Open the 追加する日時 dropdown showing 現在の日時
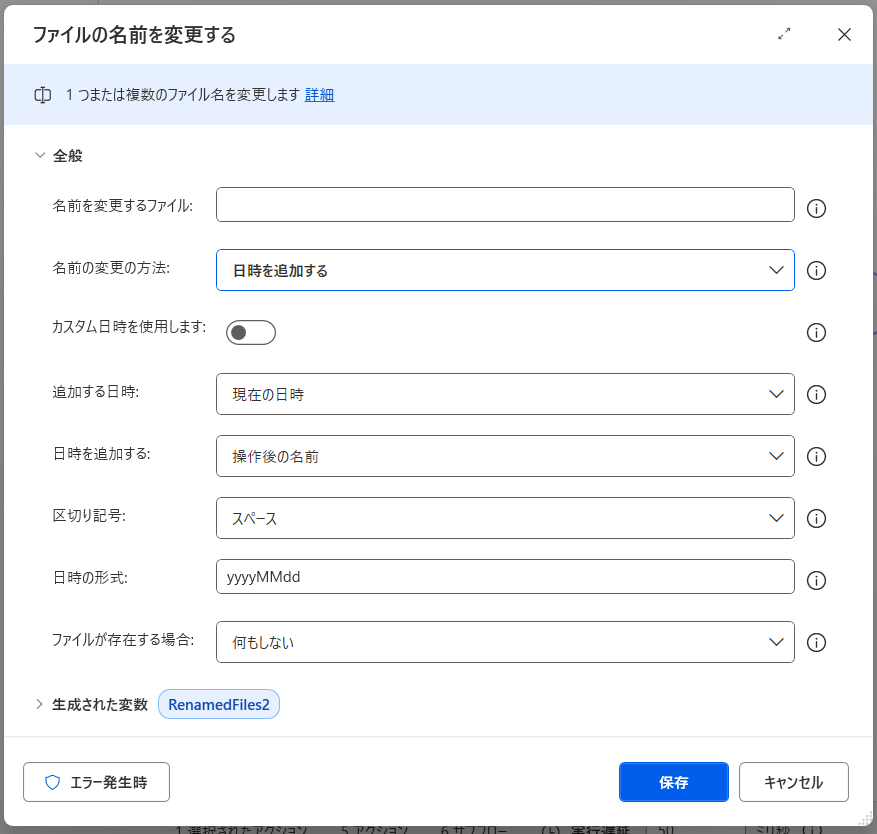This screenshot has height=834, width=877. (x=505, y=394)
